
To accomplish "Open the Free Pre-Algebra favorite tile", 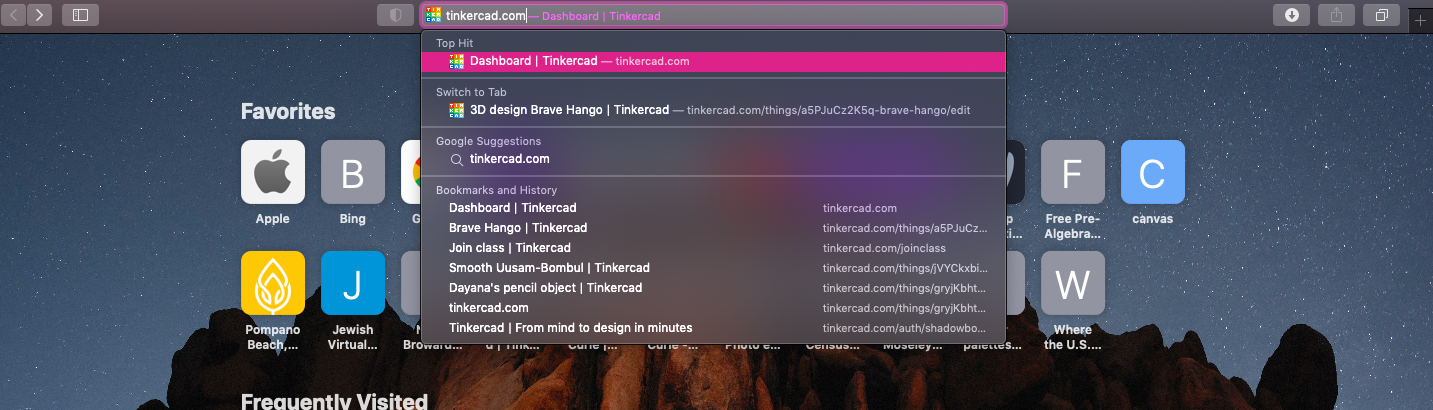I will [x=1073, y=172].
